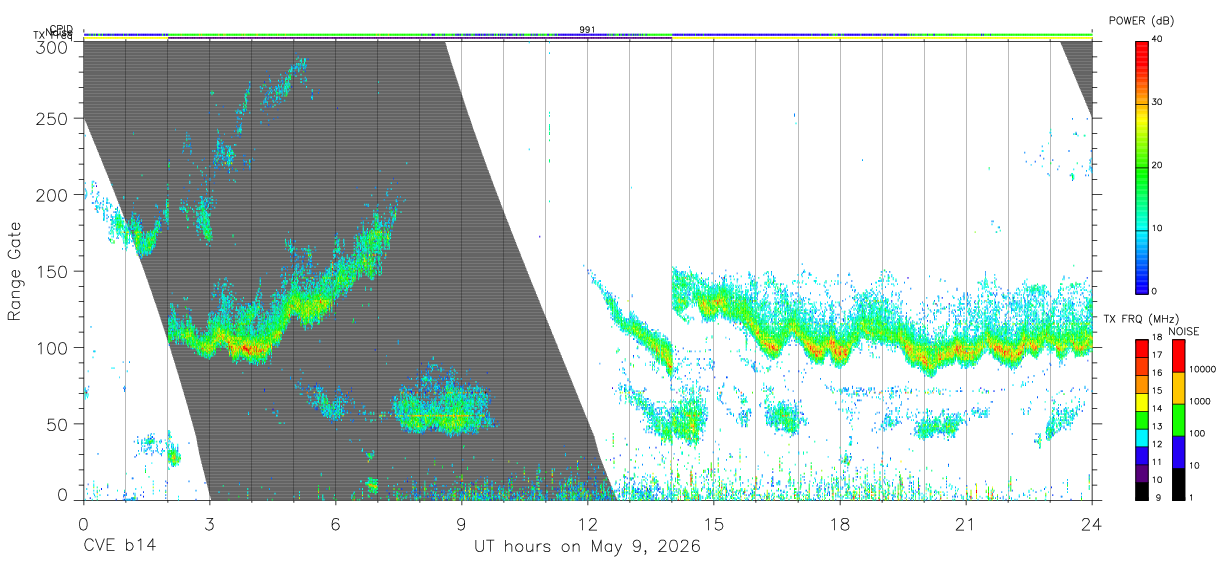Click the 'UT hours on May 9, 2026' axis title

click(587, 547)
